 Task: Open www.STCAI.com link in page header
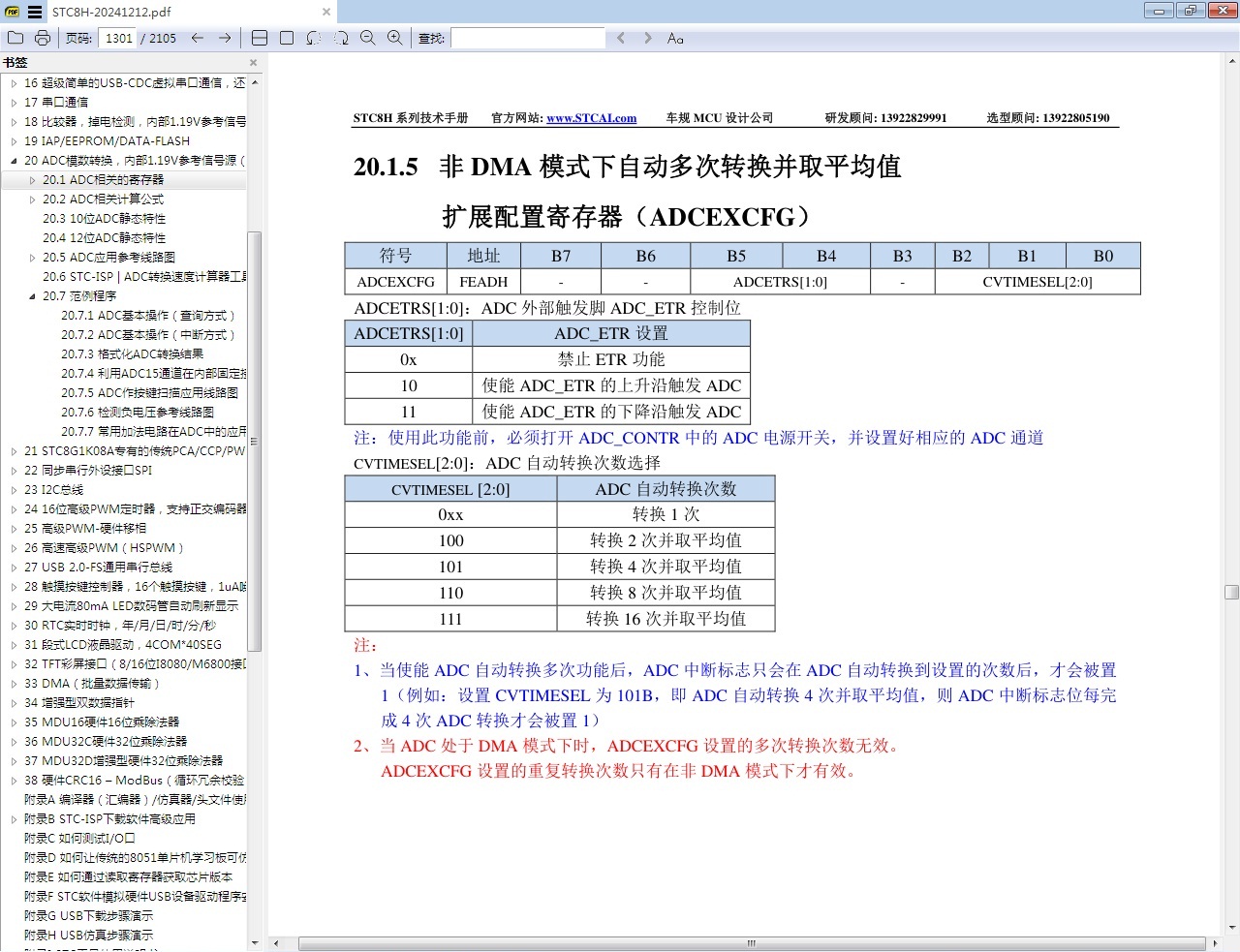pos(591,118)
